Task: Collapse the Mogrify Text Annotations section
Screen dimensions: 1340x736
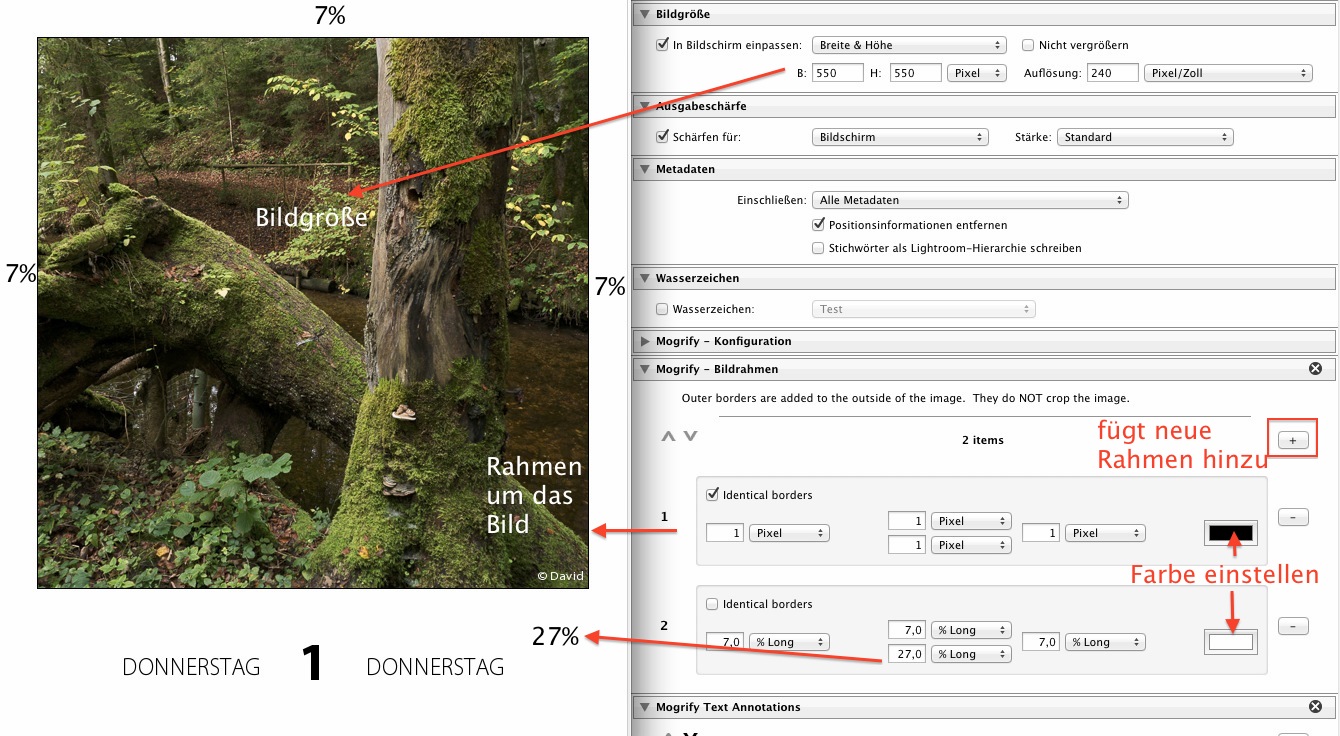Action: (644, 707)
